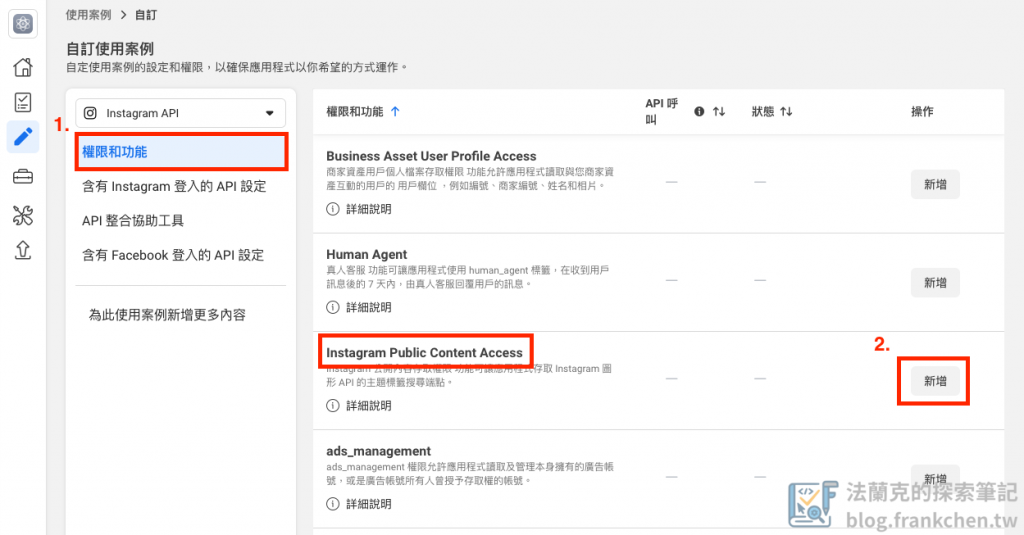This screenshot has height=535, width=1024.
Task: Toggle 權限和功能 ascending sort arrow
Action: coord(394,112)
